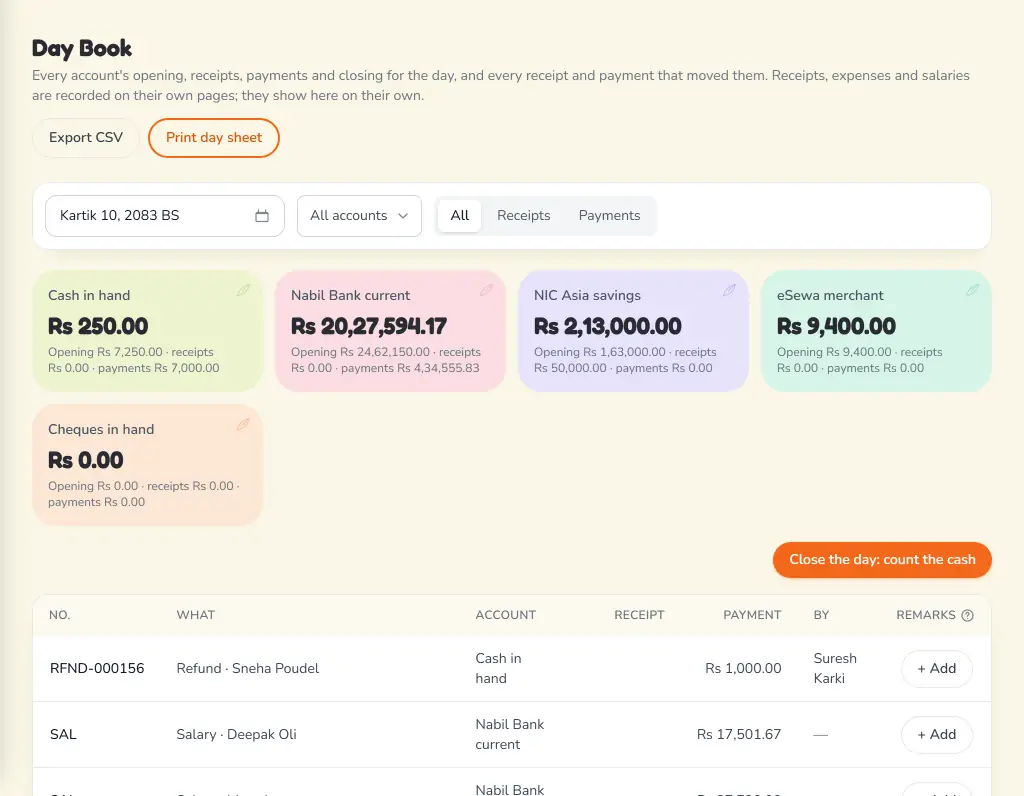
Task: Select the All filter tab
Action: click(460, 215)
